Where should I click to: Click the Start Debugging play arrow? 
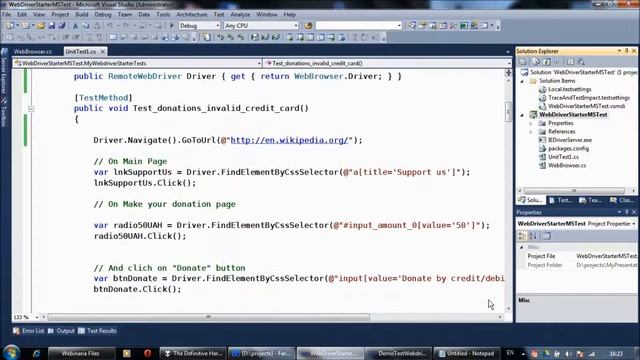click(171, 26)
